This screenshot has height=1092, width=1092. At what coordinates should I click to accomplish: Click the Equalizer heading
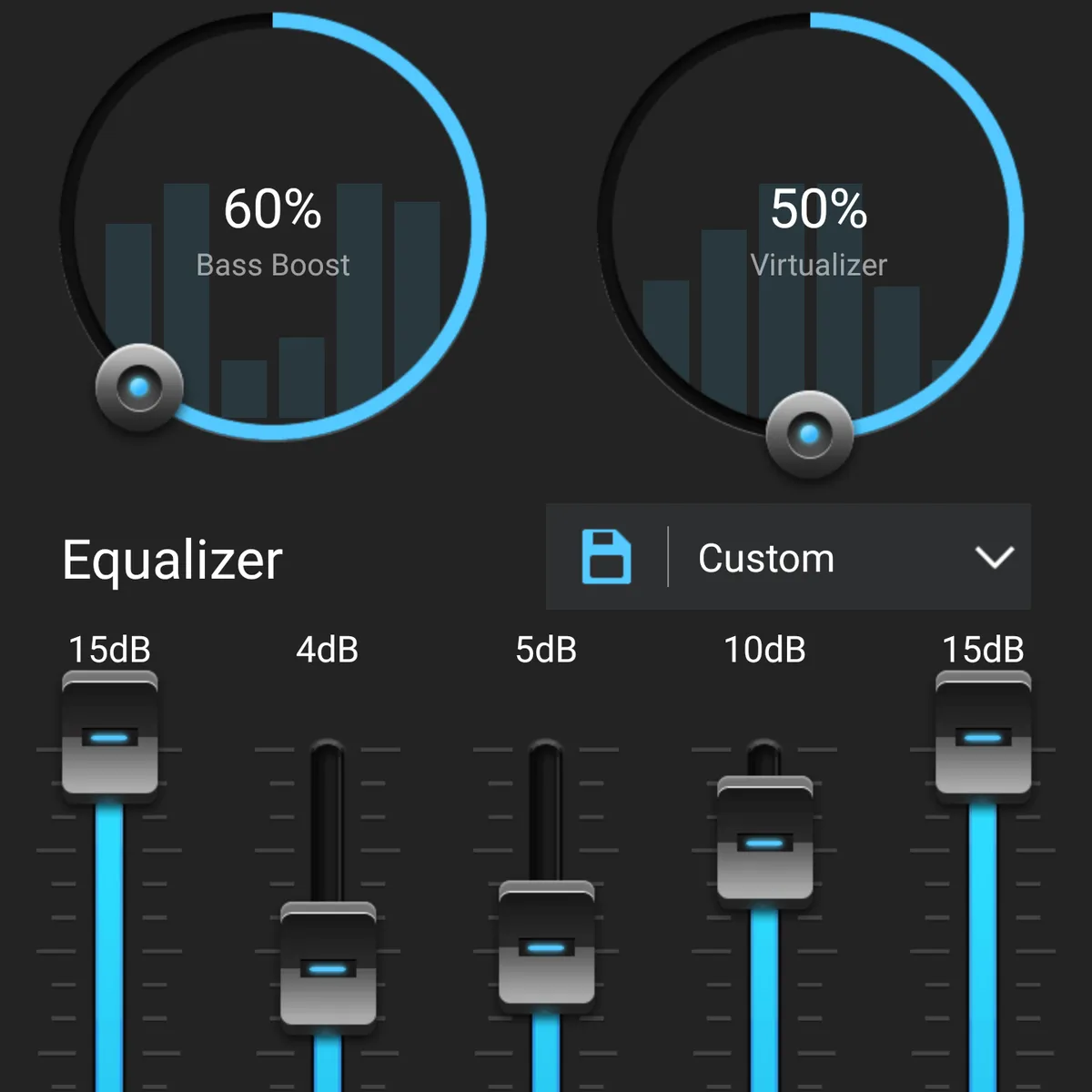tap(172, 561)
